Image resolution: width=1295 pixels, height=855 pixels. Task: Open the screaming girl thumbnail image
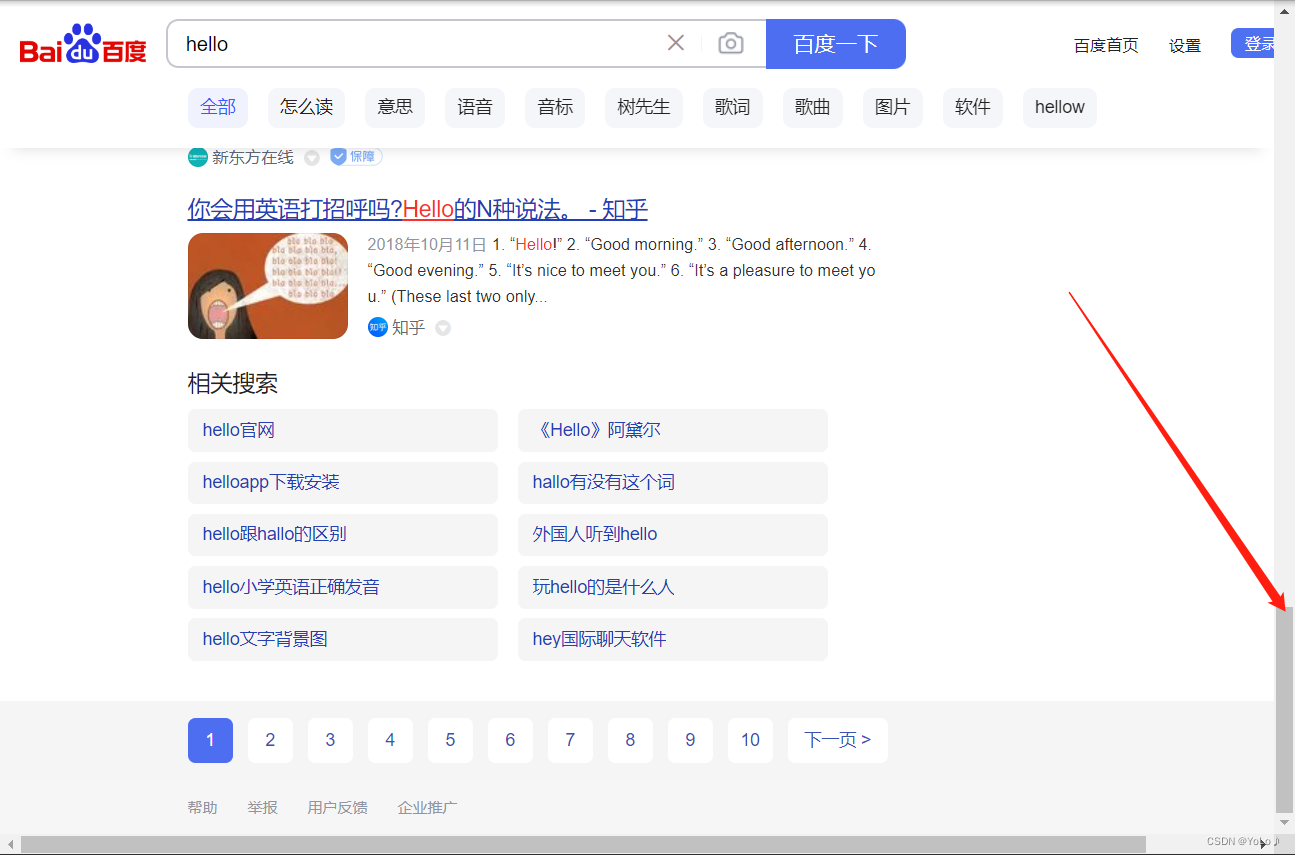pos(268,286)
